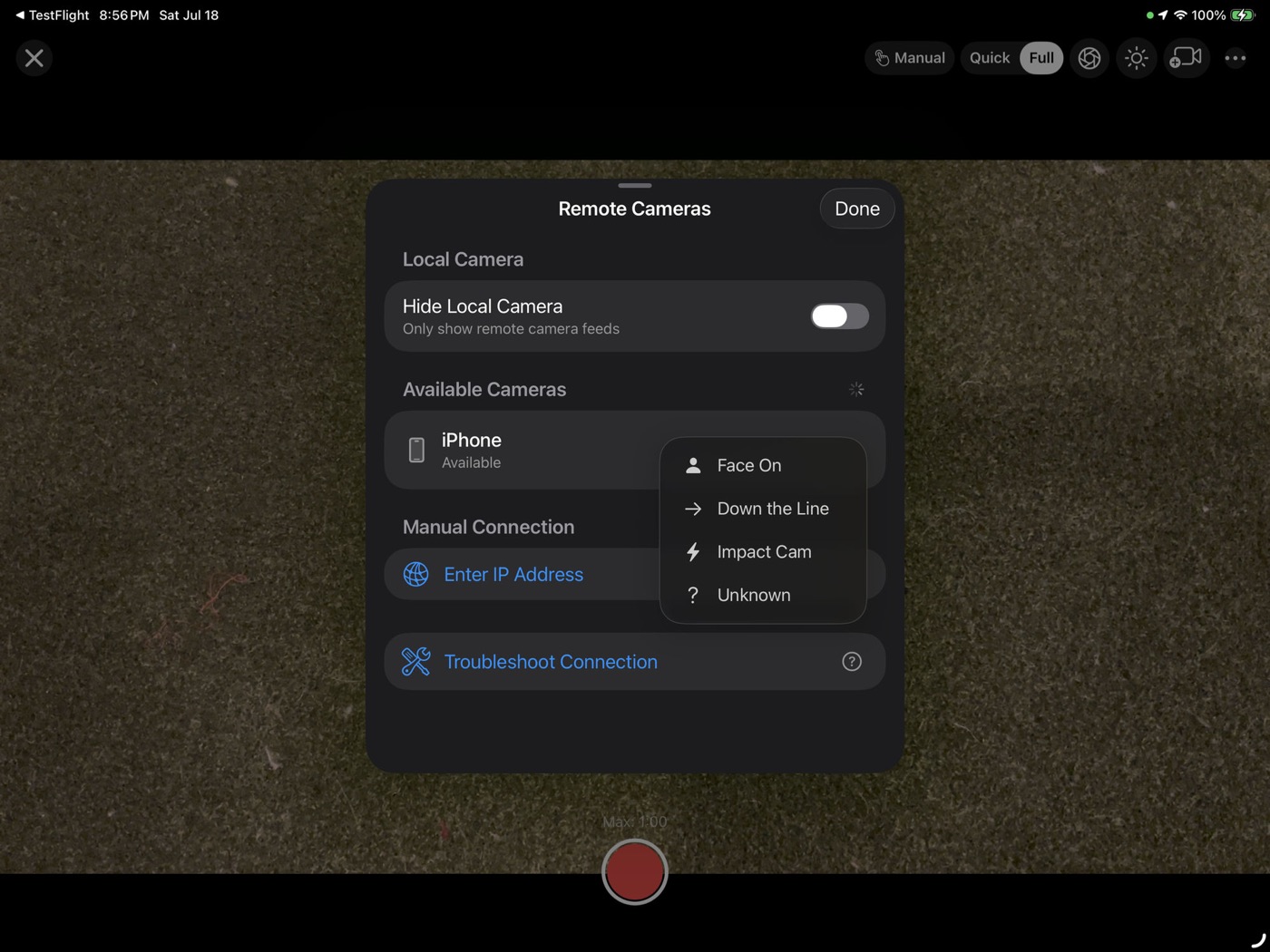
Task: Open the add remote camera icon
Action: [1186, 58]
